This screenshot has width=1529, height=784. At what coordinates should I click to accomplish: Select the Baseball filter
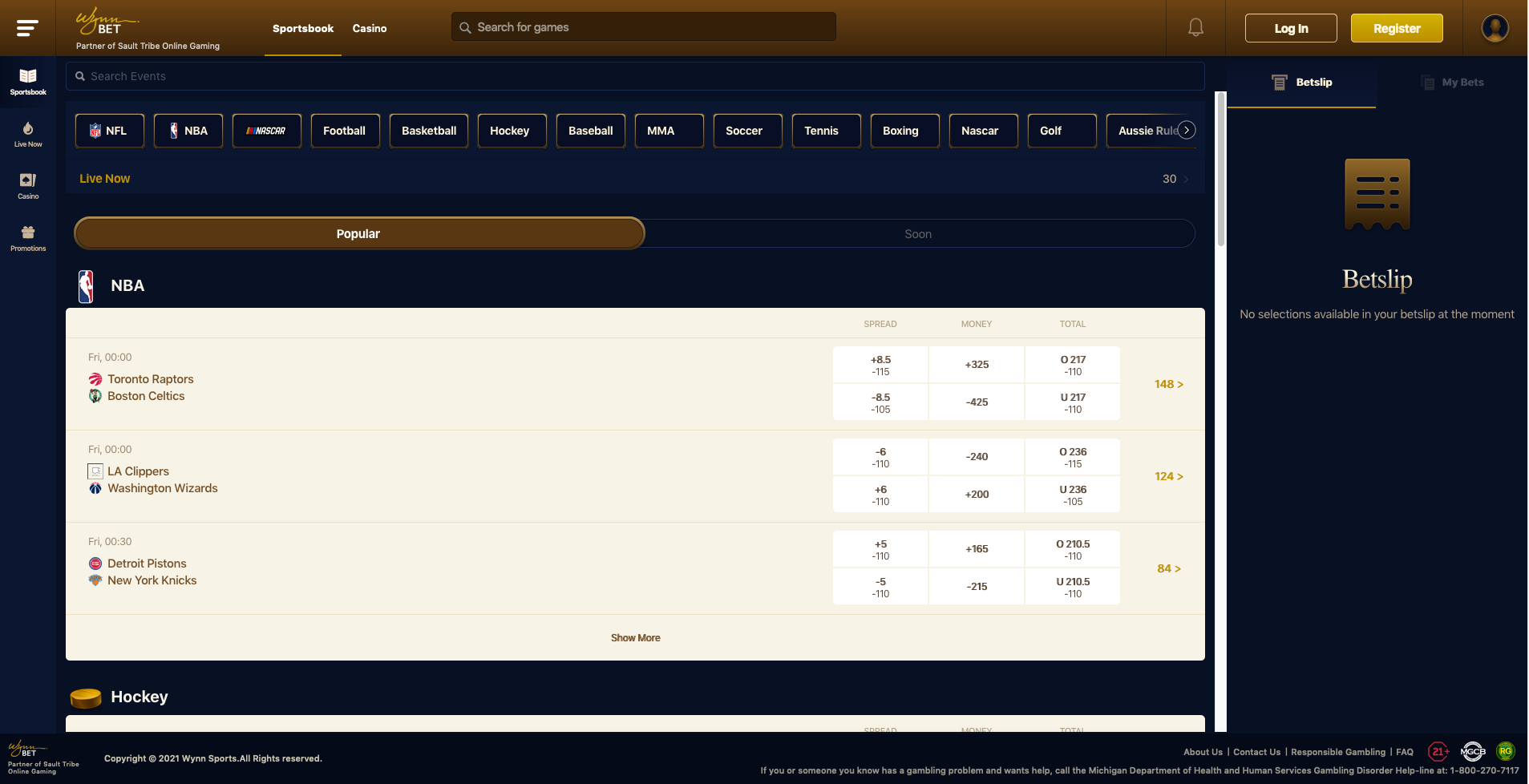point(591,131)
